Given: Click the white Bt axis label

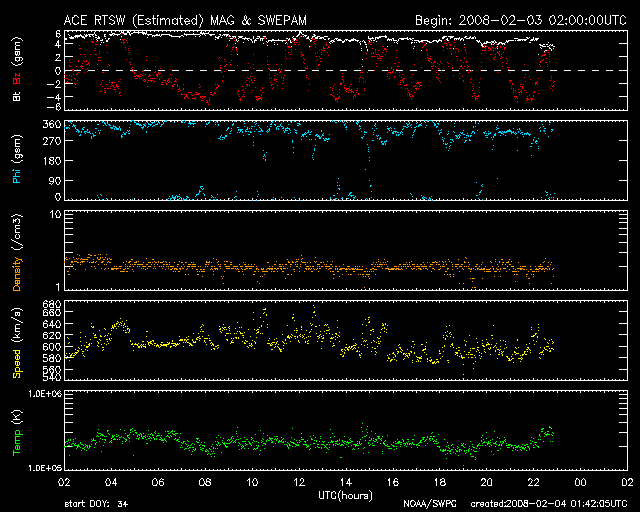Looking at the screenshot, I should (17, 98).
